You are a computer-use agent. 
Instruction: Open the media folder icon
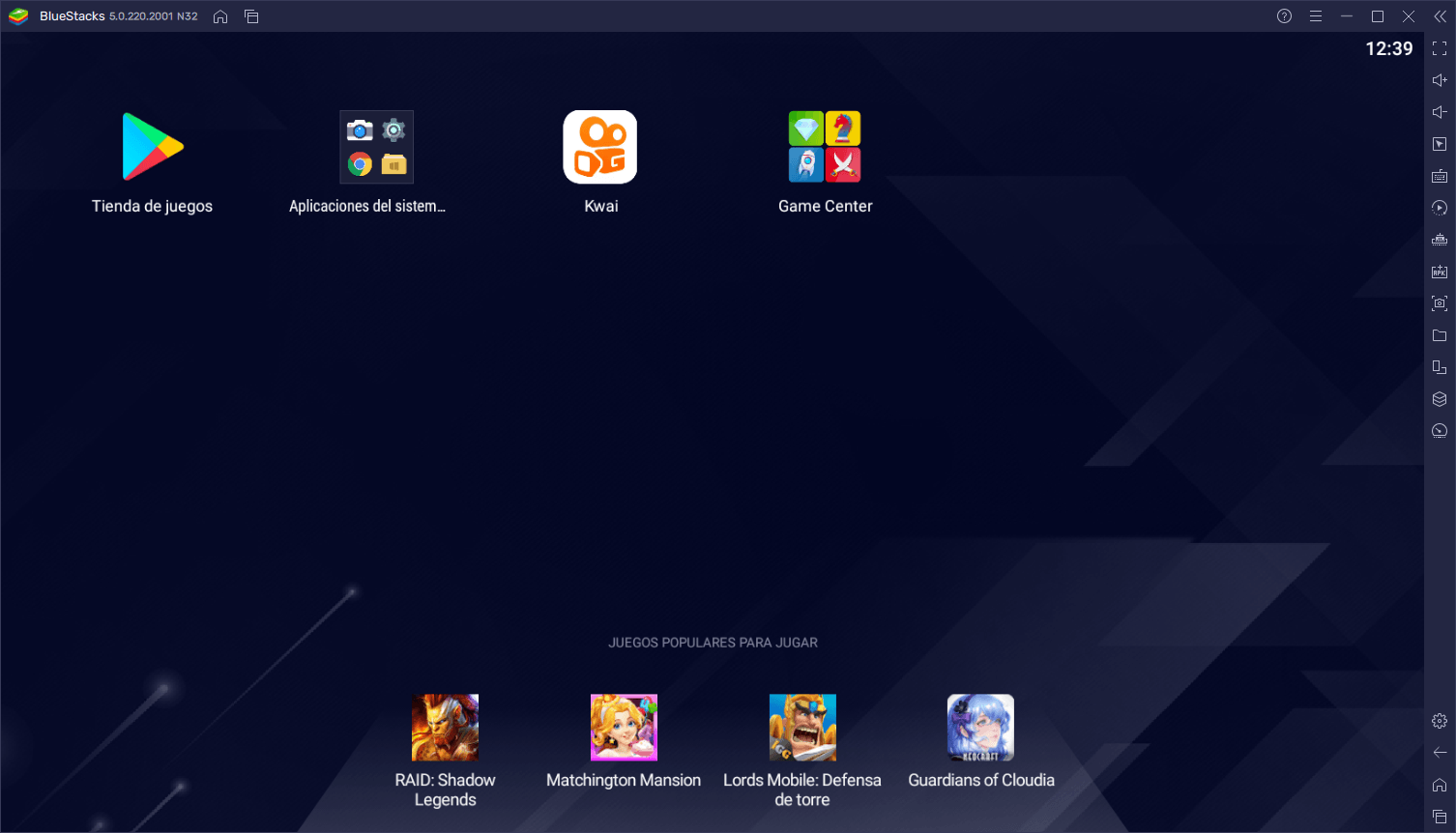pyautogui.click(x=1440, y=335)
